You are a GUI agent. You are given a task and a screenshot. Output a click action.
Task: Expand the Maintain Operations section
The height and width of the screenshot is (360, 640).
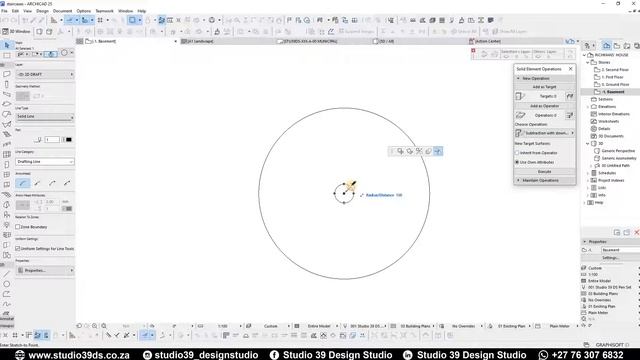point(518,180)
